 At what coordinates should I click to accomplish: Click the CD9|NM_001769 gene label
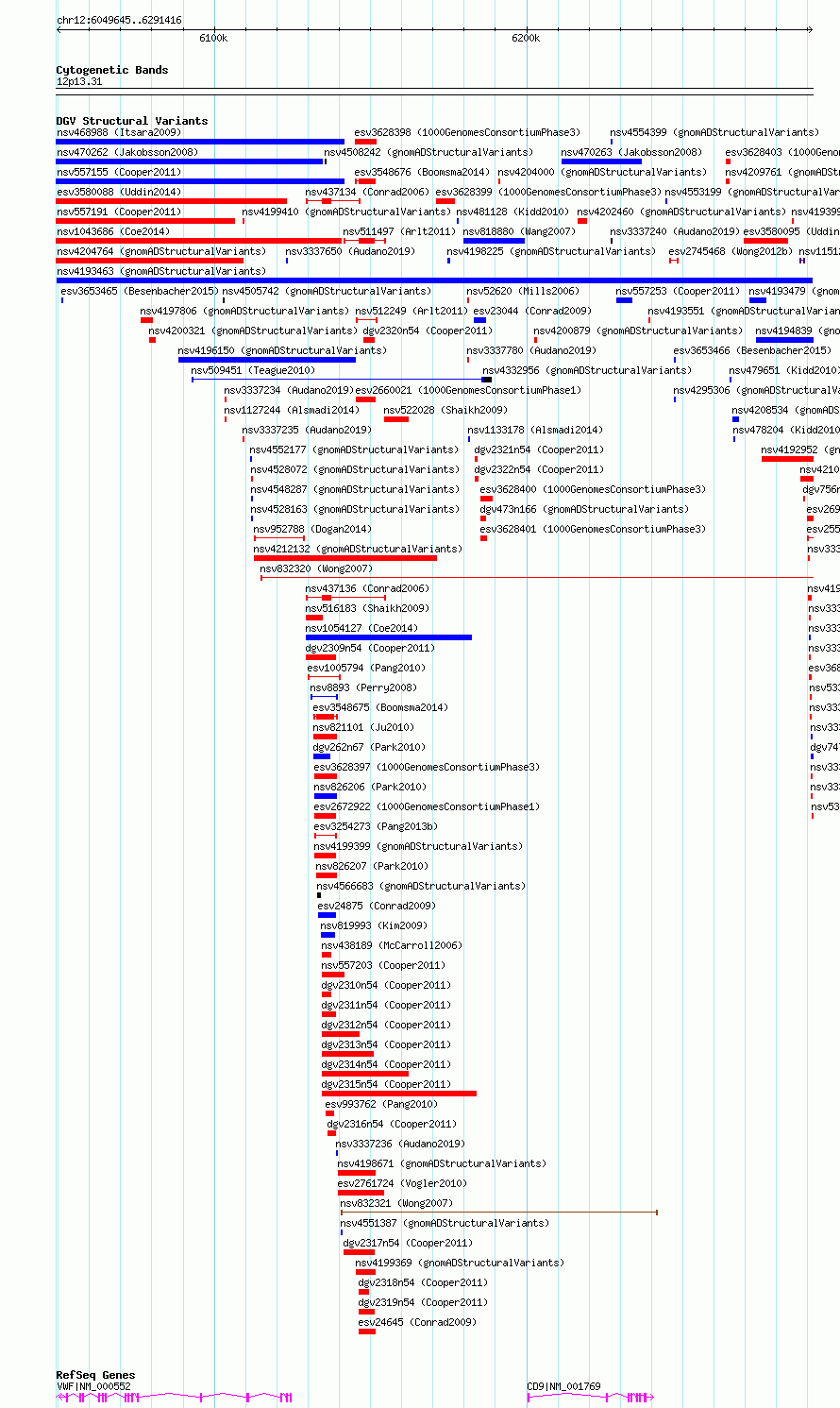[563, 1386]
